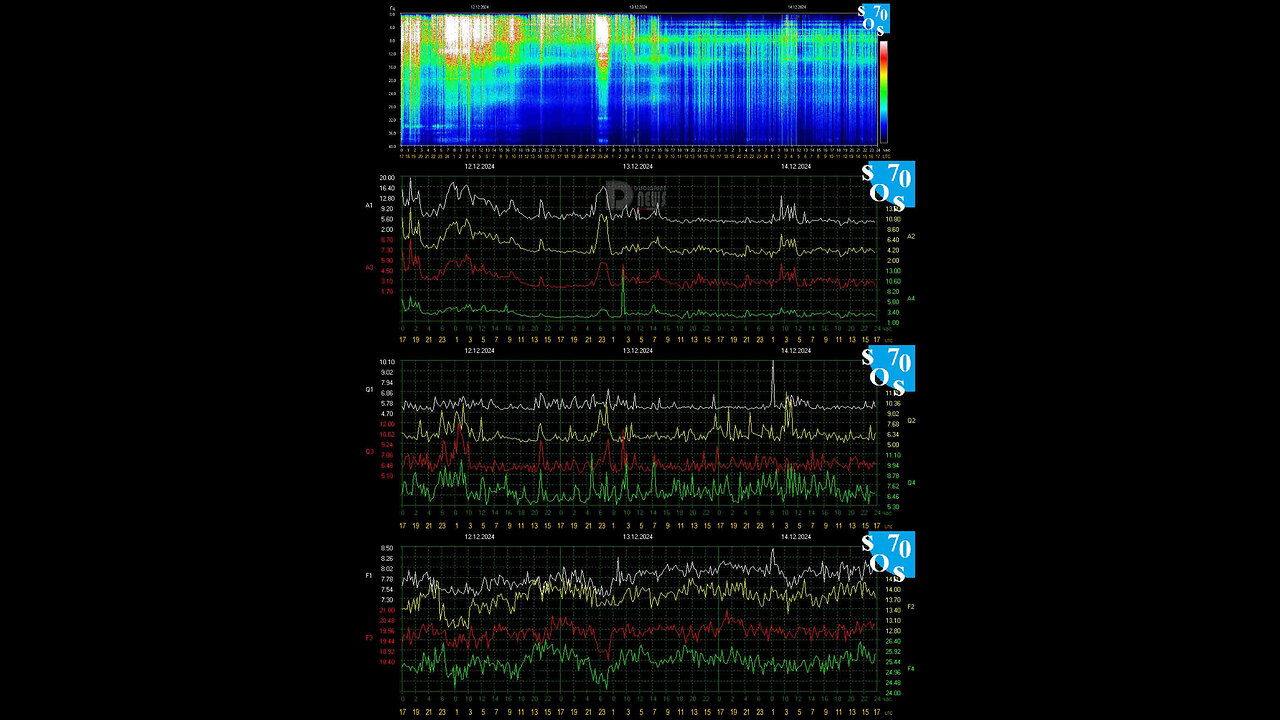Image resolution: width=1280 pixels, height=720 pixels.
Task: Click the green Q4 label
Action: click(911, 482)
